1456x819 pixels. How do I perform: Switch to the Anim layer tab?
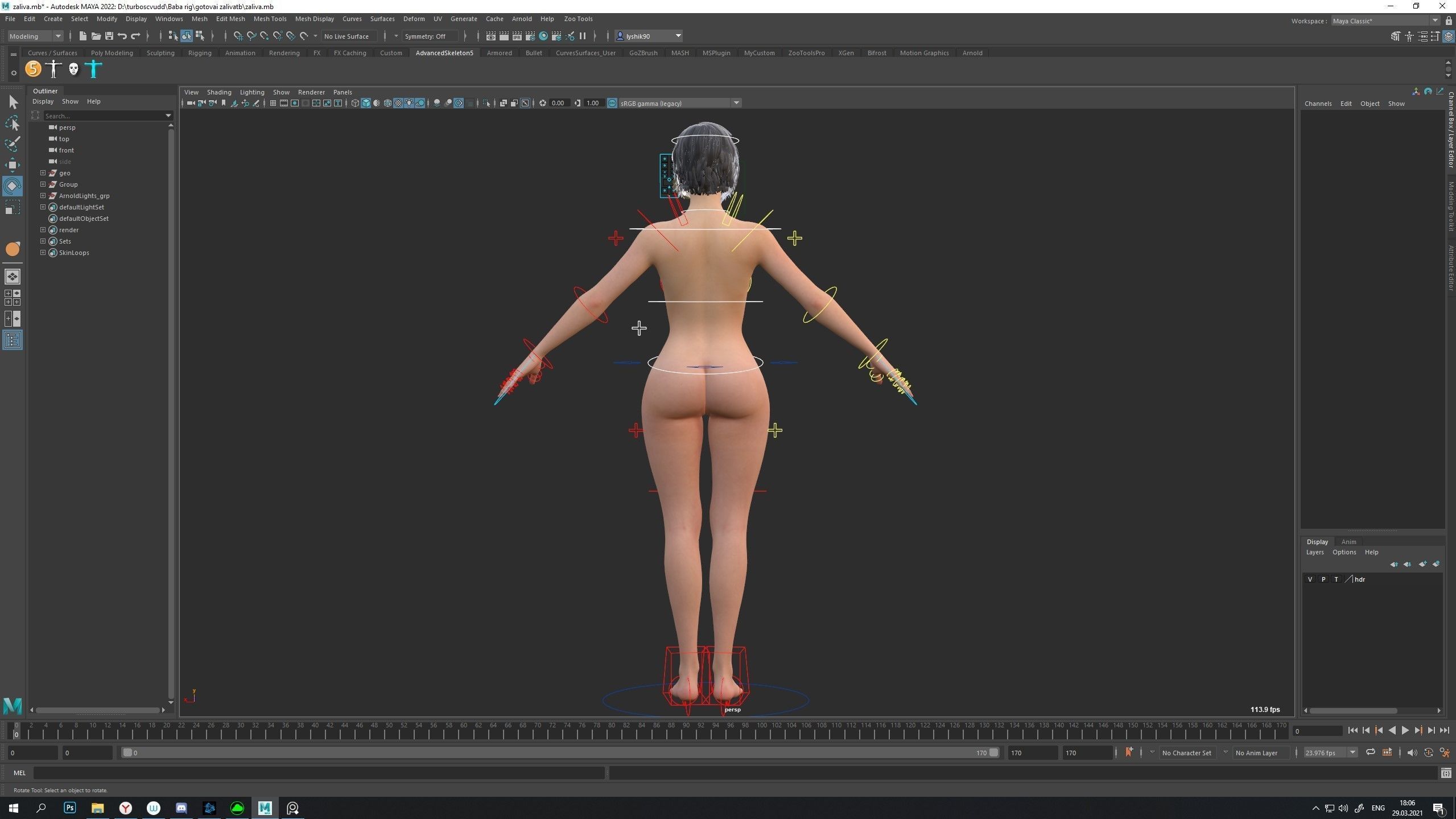tap(1348, 541)
